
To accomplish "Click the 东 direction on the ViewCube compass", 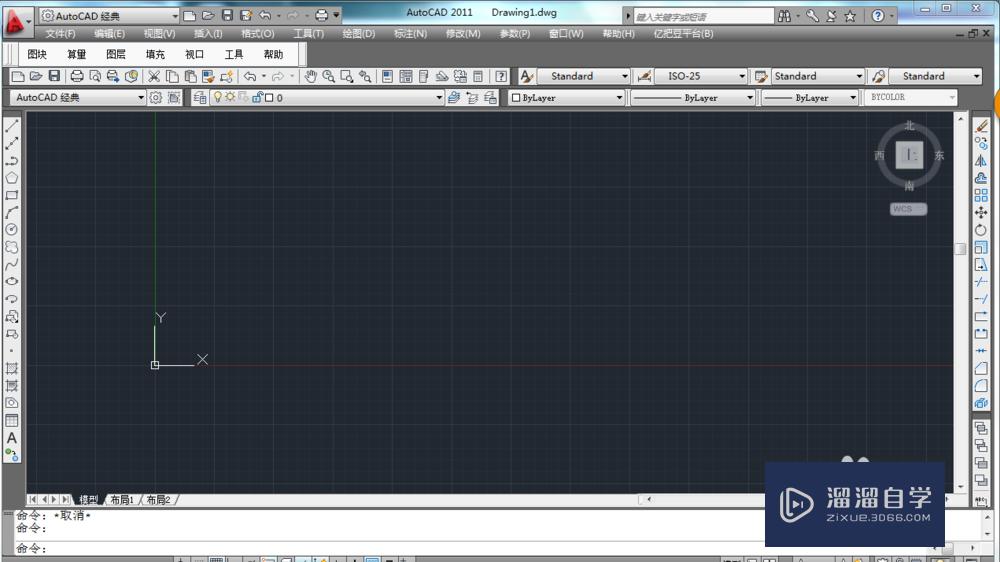I will [x=939, y=156].
